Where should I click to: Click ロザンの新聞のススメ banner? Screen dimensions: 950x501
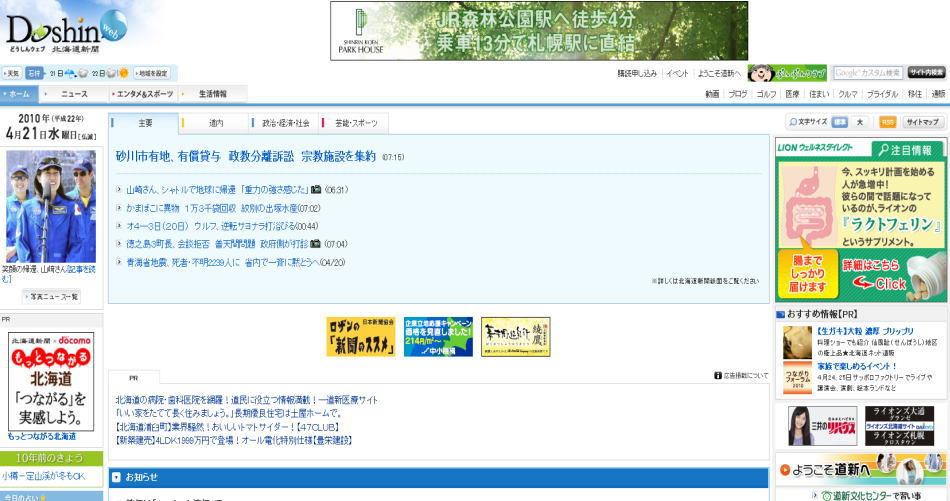[x=360, y=337]
